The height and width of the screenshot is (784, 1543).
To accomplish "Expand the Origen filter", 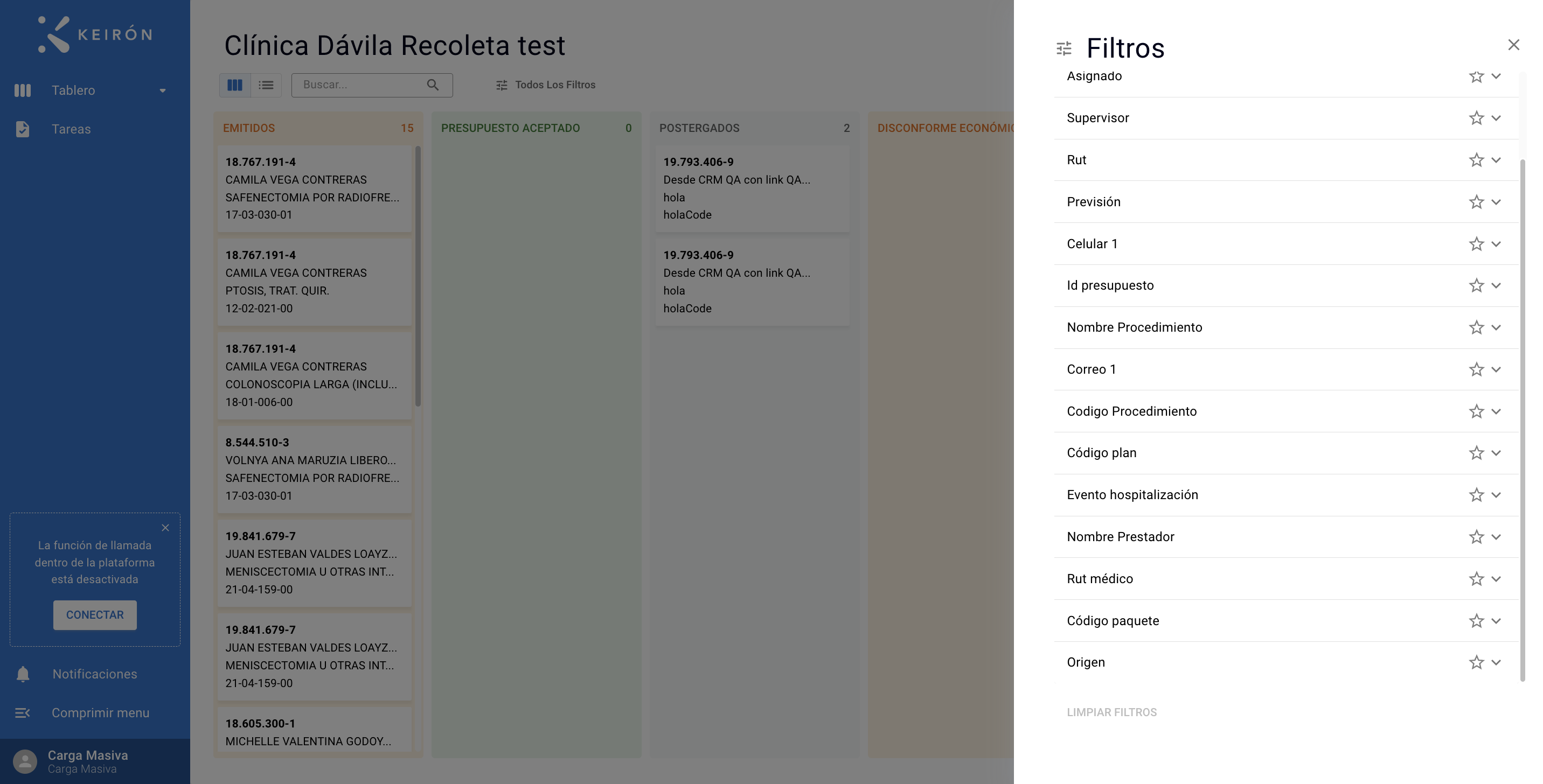I will click(1496, 662).
